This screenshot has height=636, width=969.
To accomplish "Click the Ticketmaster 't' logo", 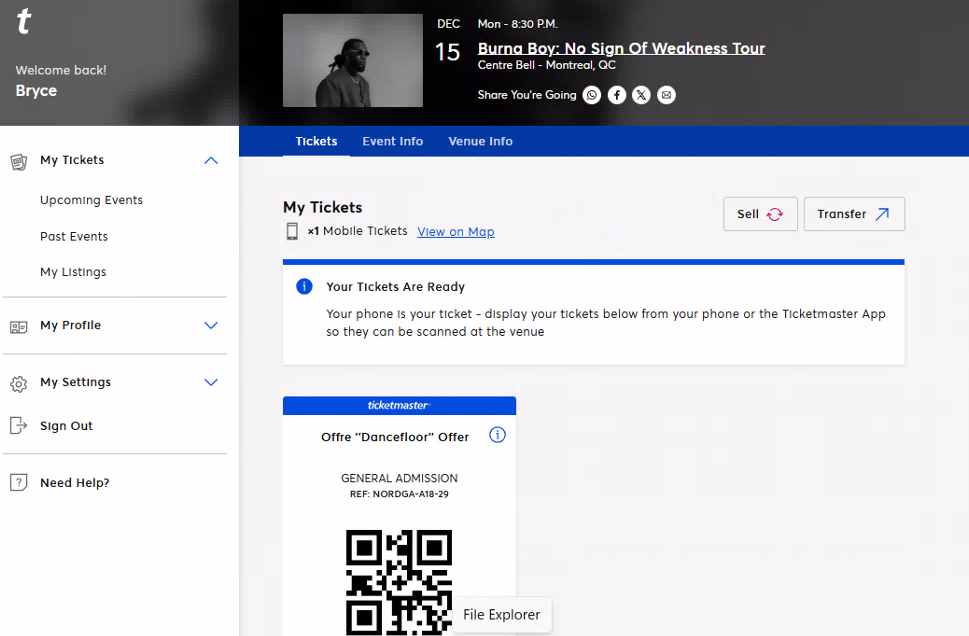I will [23, 21].
